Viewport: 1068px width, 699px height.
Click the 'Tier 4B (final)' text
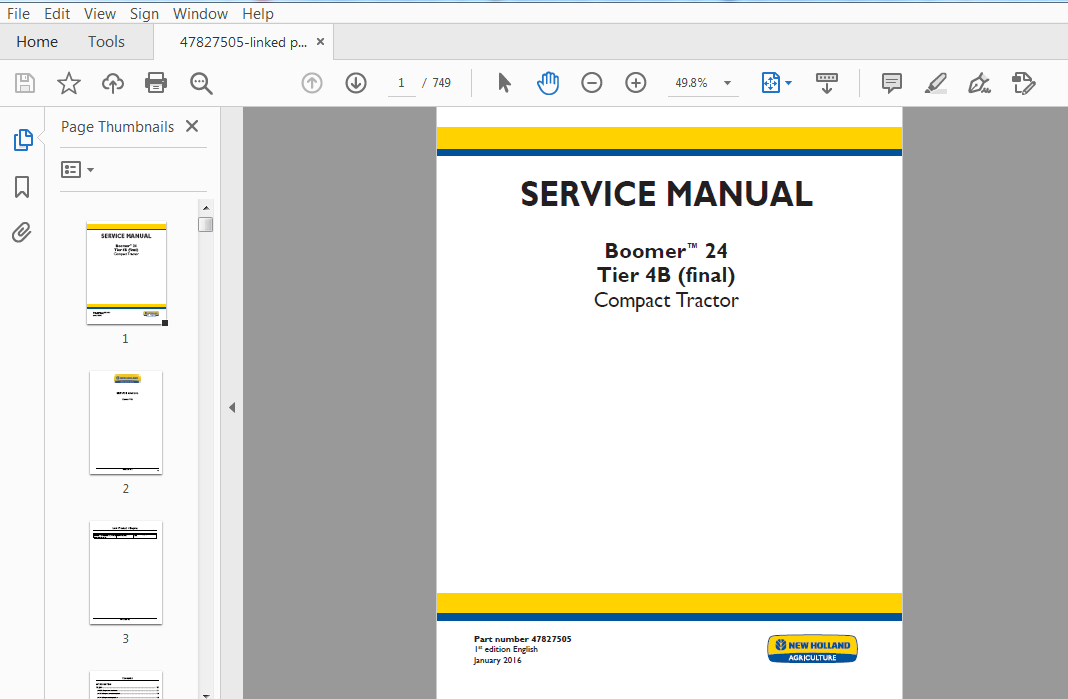tap(666, 275)
